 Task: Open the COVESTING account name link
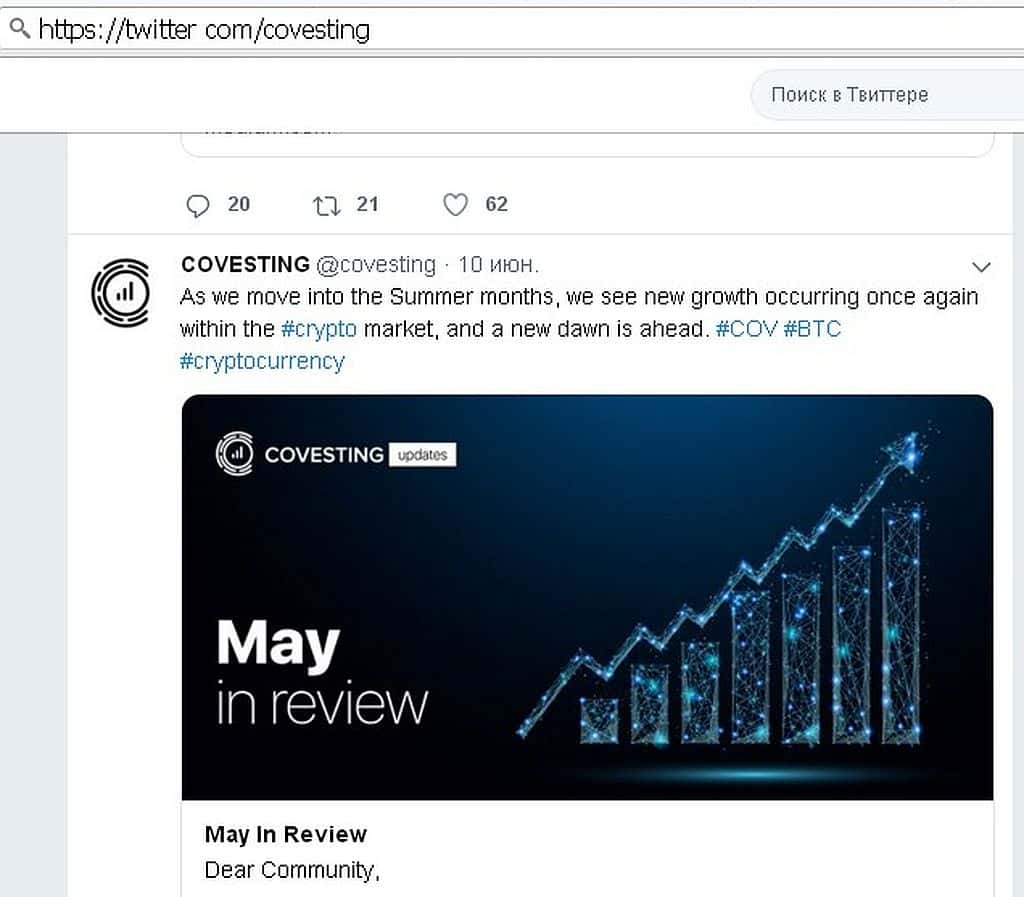(245, 265)
